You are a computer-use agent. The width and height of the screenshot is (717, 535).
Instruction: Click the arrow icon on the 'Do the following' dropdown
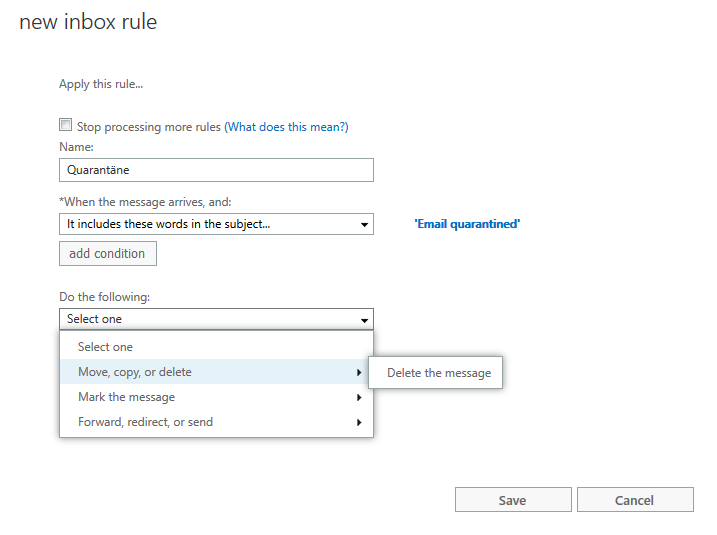coord(364,320)
